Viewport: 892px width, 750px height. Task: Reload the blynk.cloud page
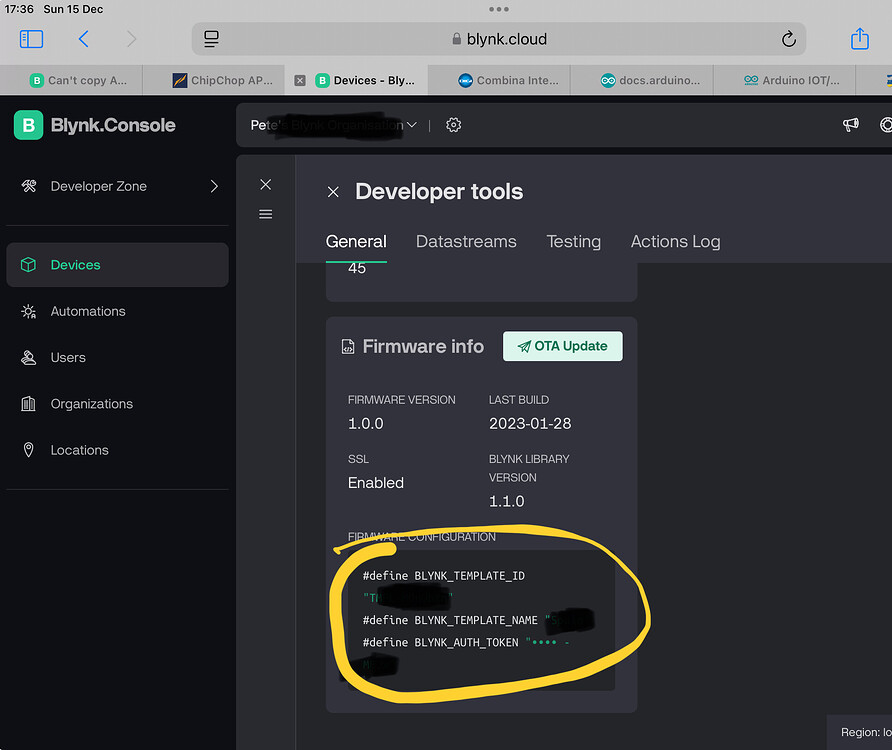point(789,39)
